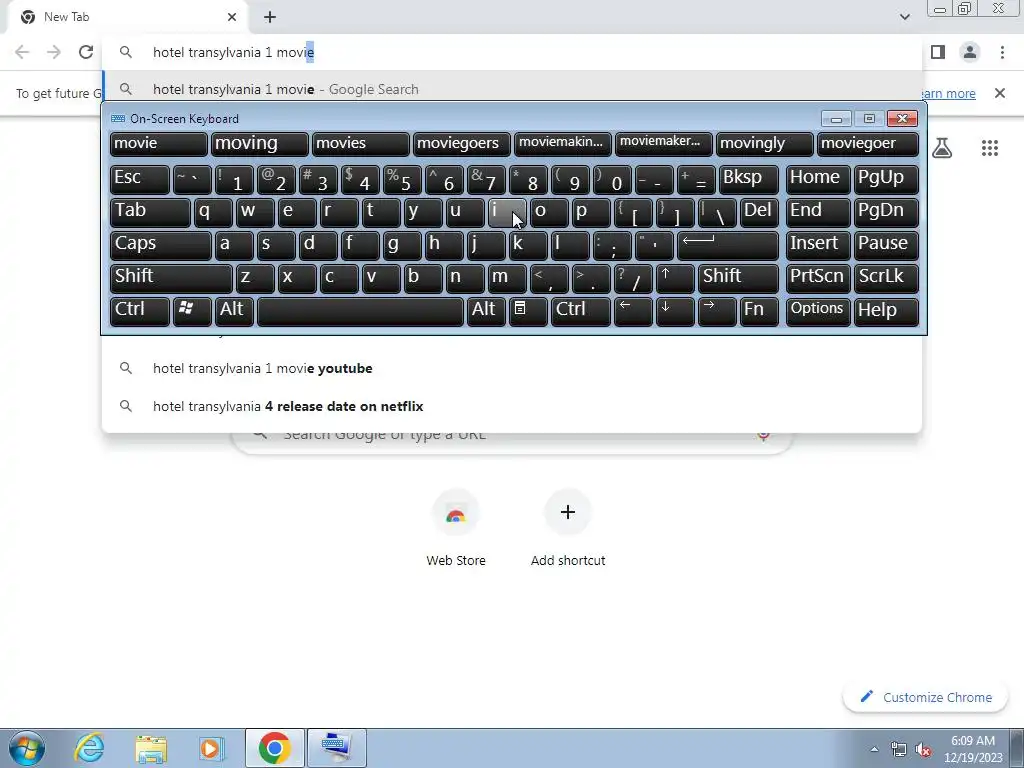The image size is (1024, 768).
Task: Open the muted volume tray icon
Action: [x=923, y=750]
